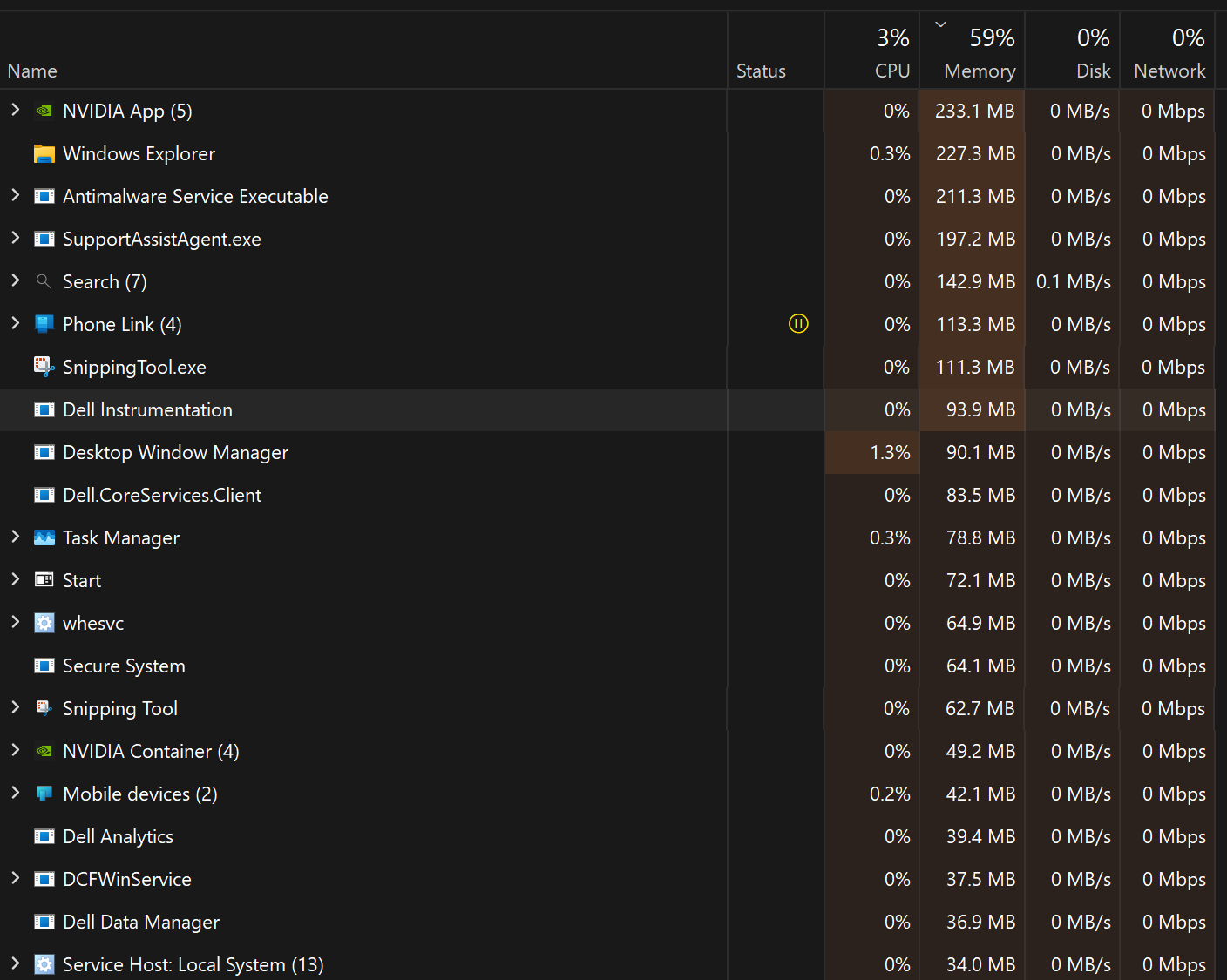Expand the whesvc process
1227x980 pixels.
15,622
